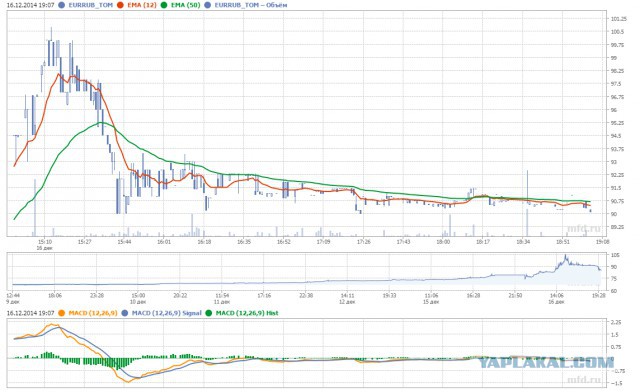640x392 pixels.
Task: Click the blue Объём volume legend dot
Action: (208, 5)
